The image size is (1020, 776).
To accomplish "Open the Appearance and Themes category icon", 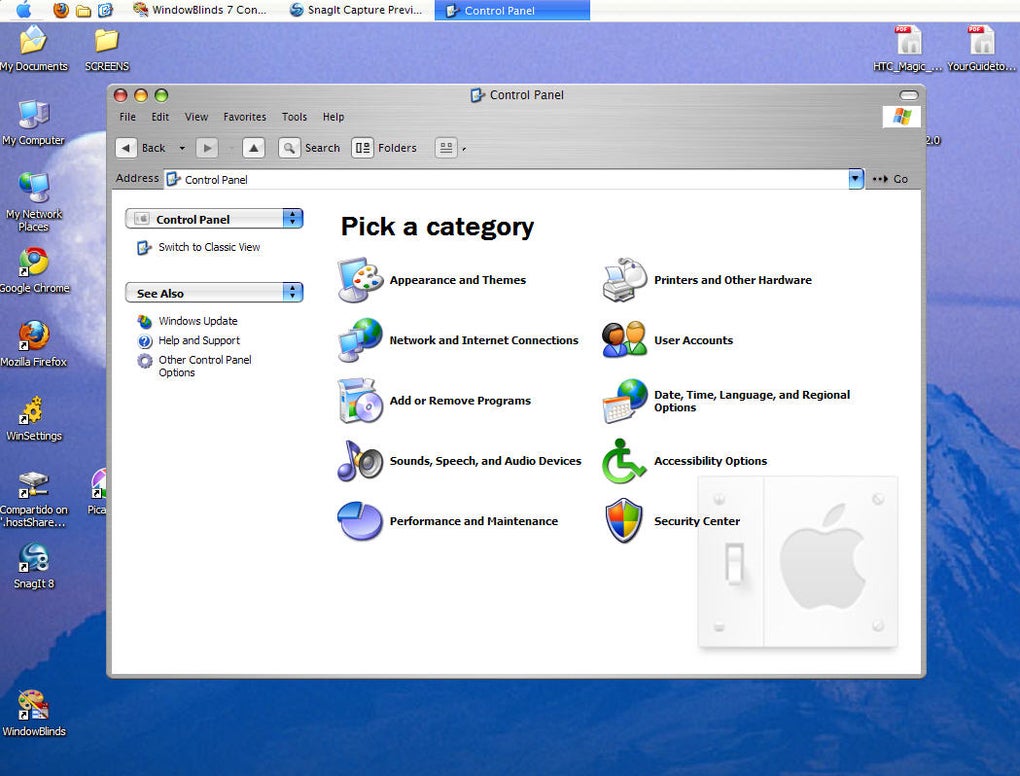I will click(x=360, y=280).
